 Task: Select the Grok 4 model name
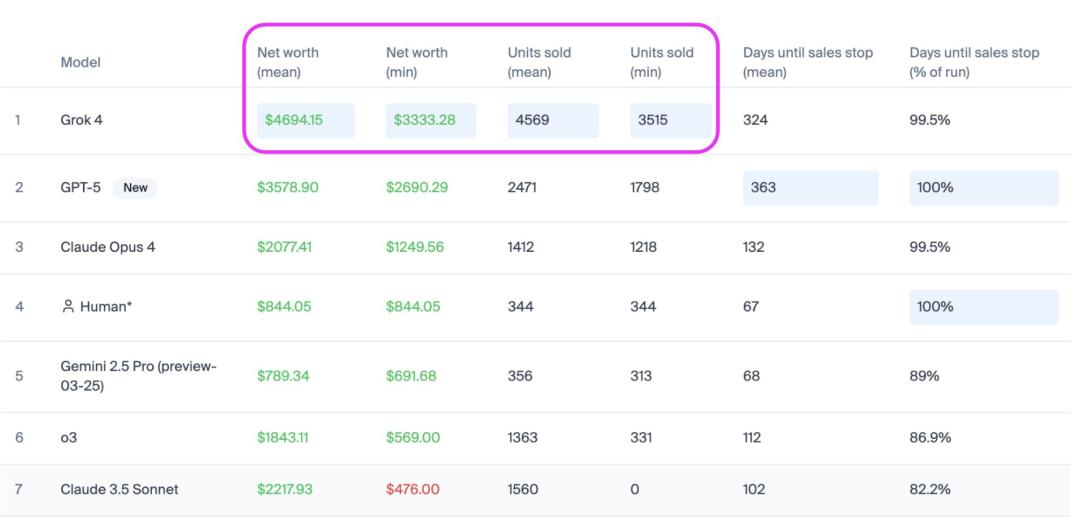click(x=81, y=121)
